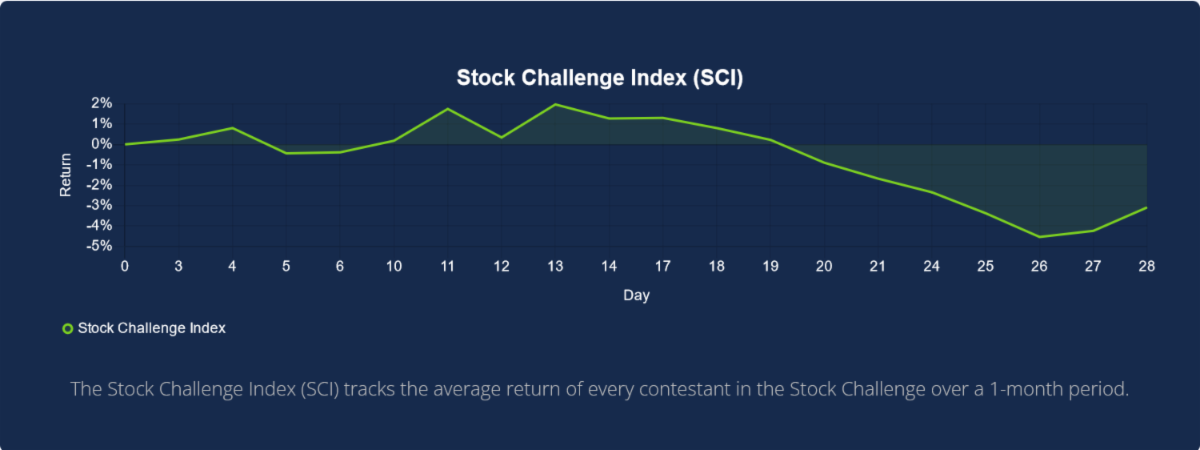Click the final data point at day 28
The width and height of the screenshot is (1200, 450).
tap(1146, 208)
